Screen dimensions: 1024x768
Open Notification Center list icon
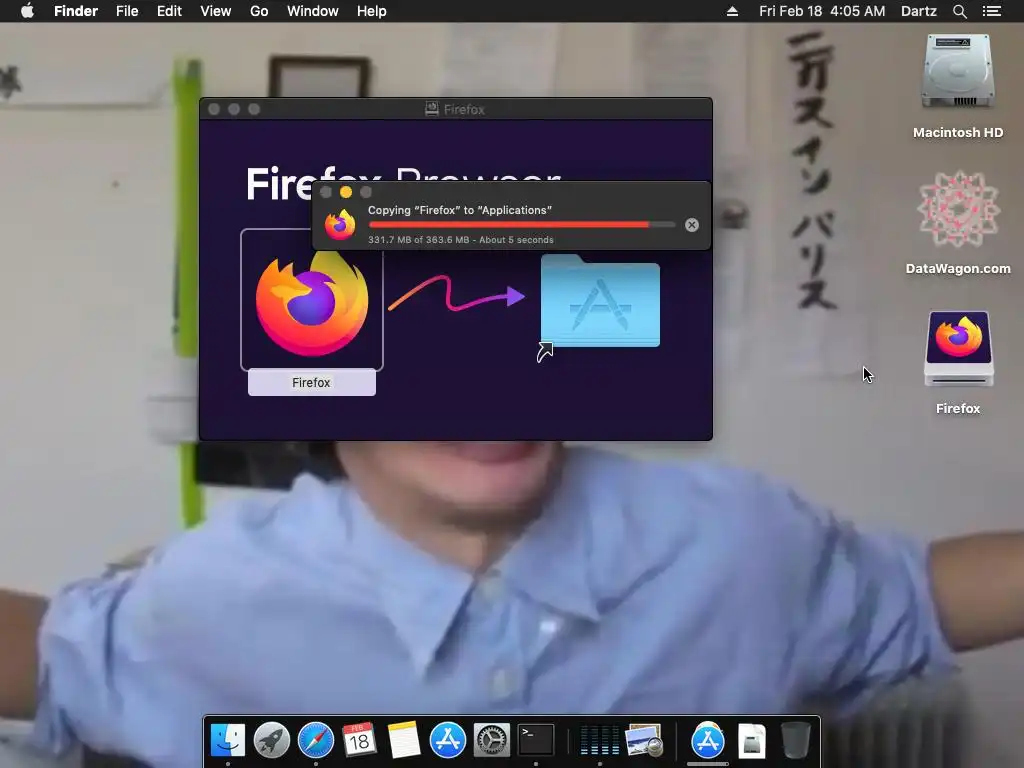(991, 11)
